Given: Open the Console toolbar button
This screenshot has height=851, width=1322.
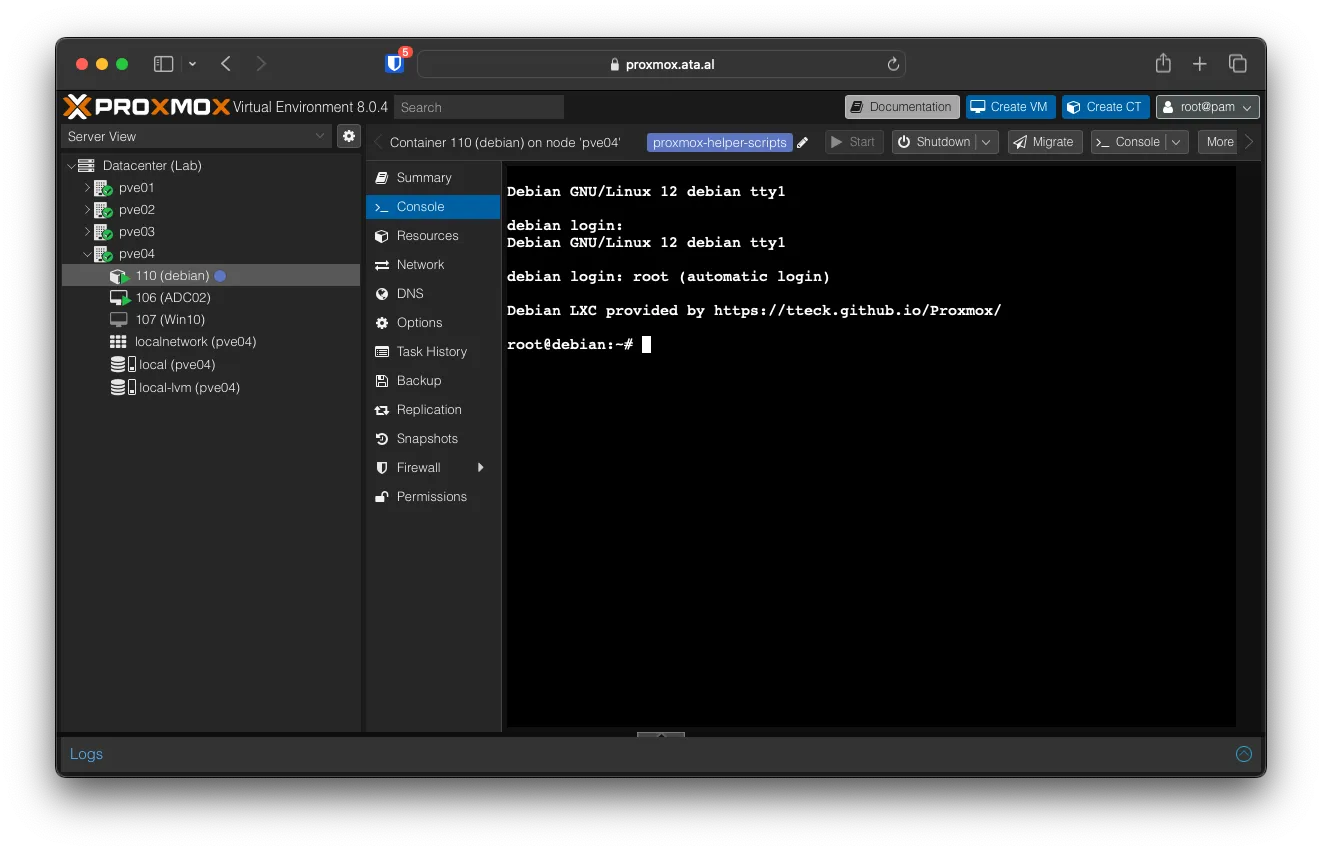Looking at the screenshot, I should [1128, 142].
